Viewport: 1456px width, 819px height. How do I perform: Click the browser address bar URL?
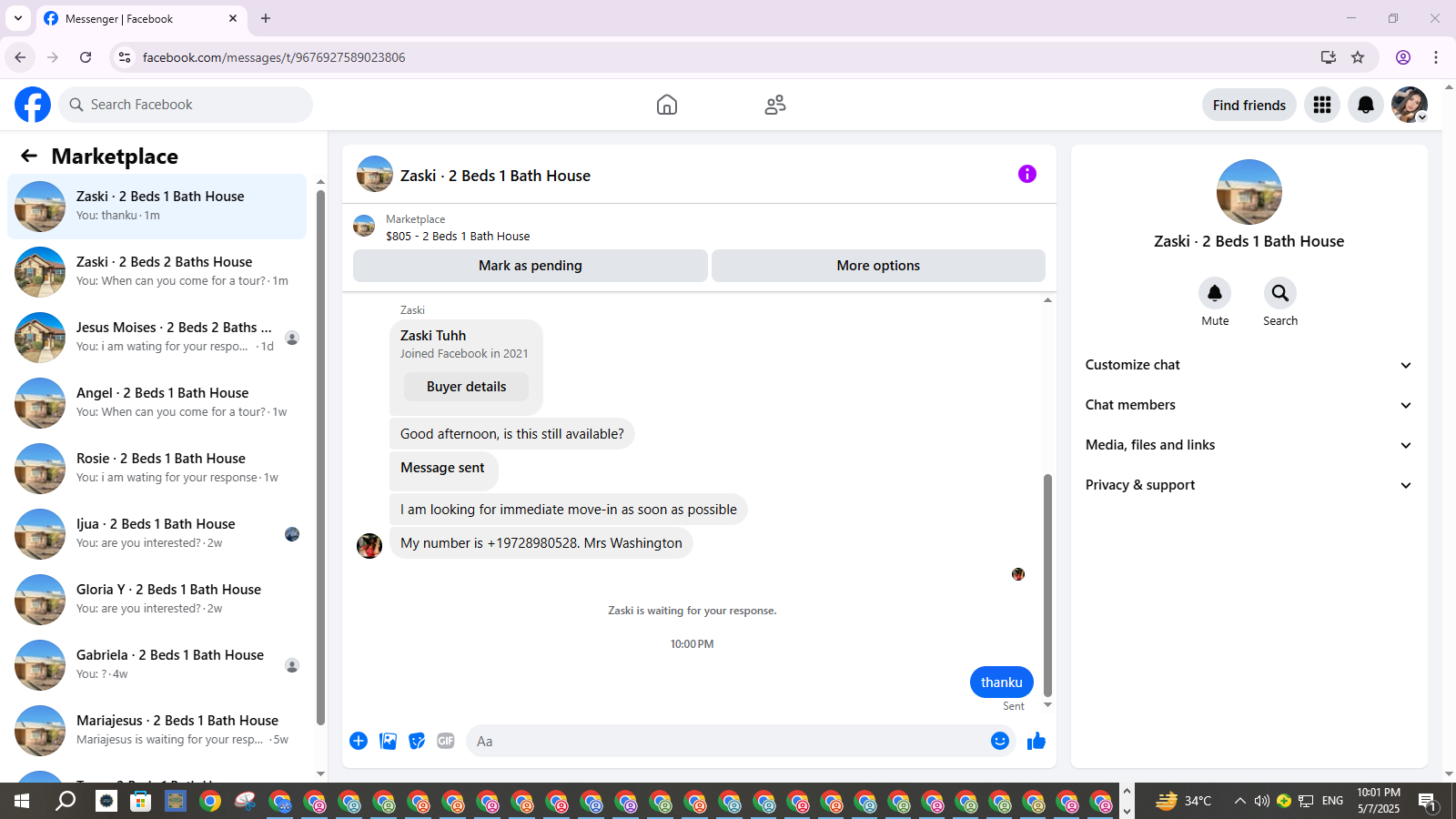click(x=274, y=57)
